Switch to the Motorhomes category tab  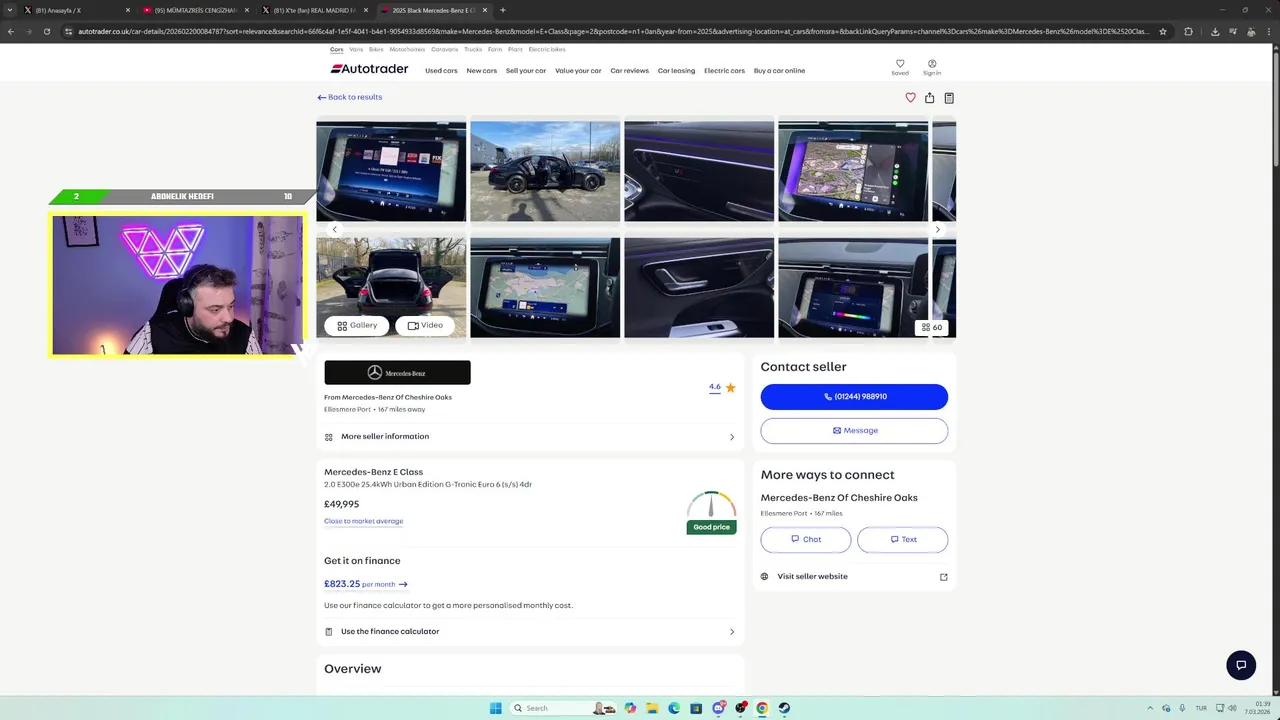[407, 49]
